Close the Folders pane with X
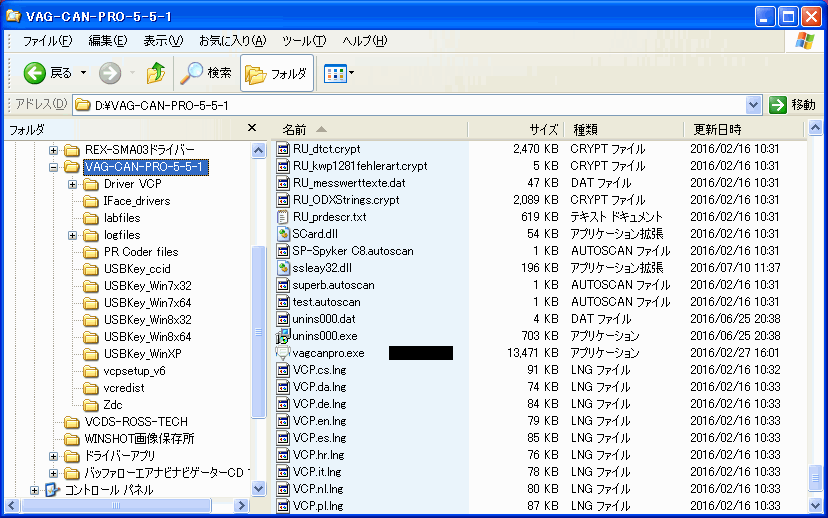This screenshot has width=828, height=518. (252, 129)
